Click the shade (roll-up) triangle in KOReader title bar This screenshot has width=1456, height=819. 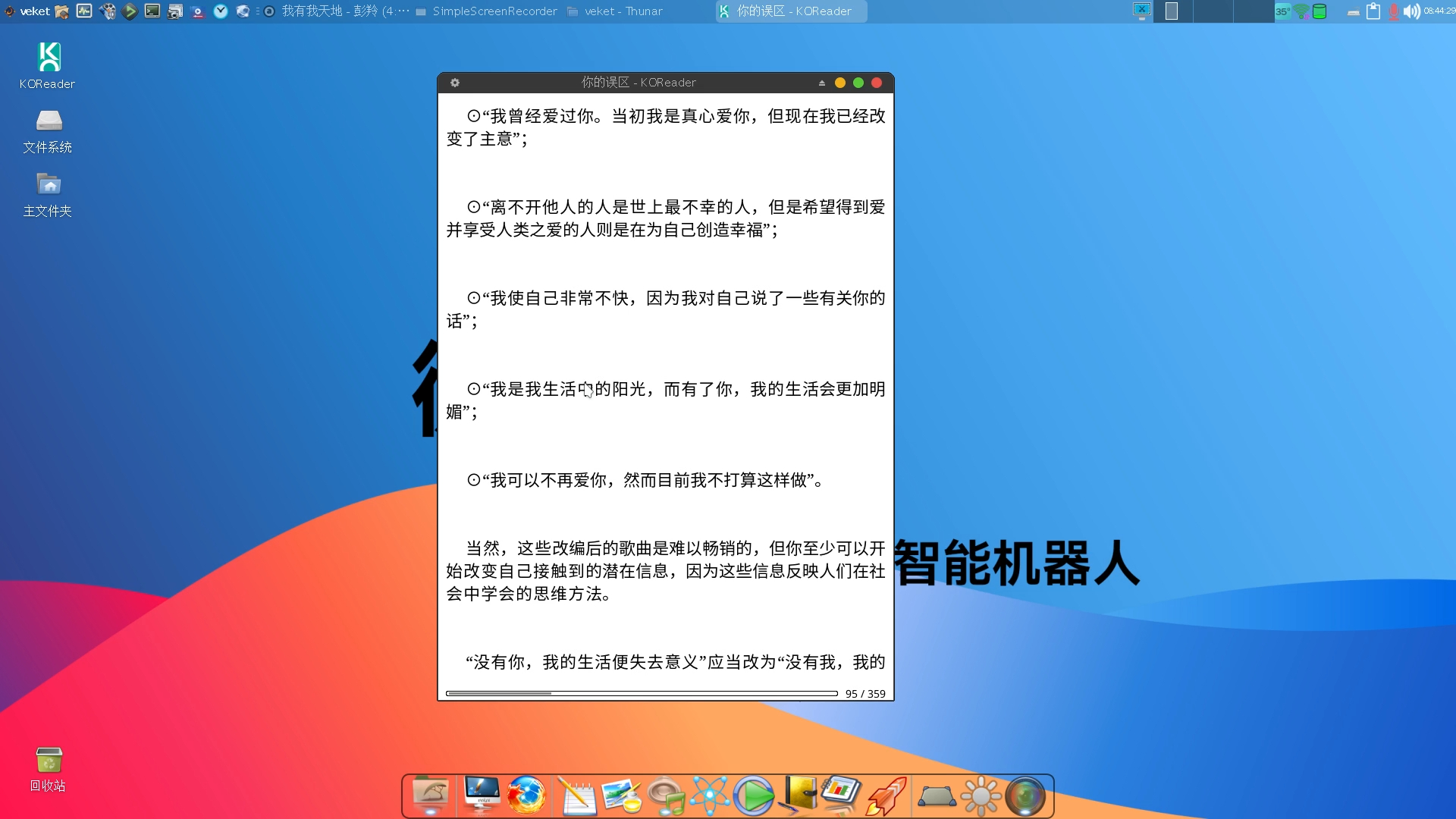coord(822,83)
